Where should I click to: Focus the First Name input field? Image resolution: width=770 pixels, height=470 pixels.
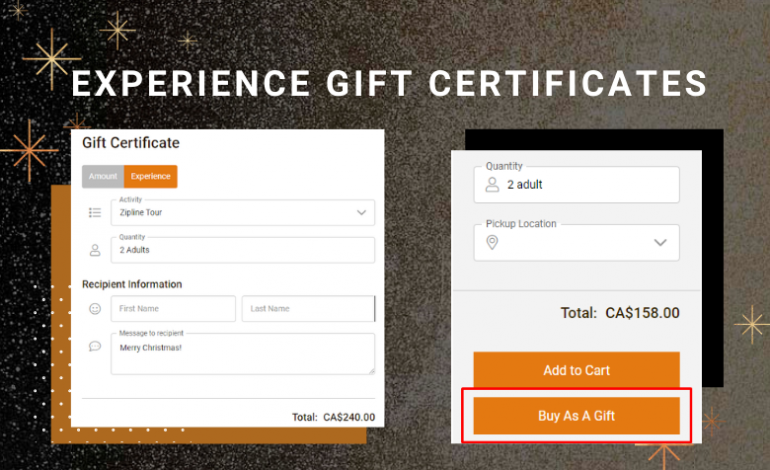click(x=173, y=309)
